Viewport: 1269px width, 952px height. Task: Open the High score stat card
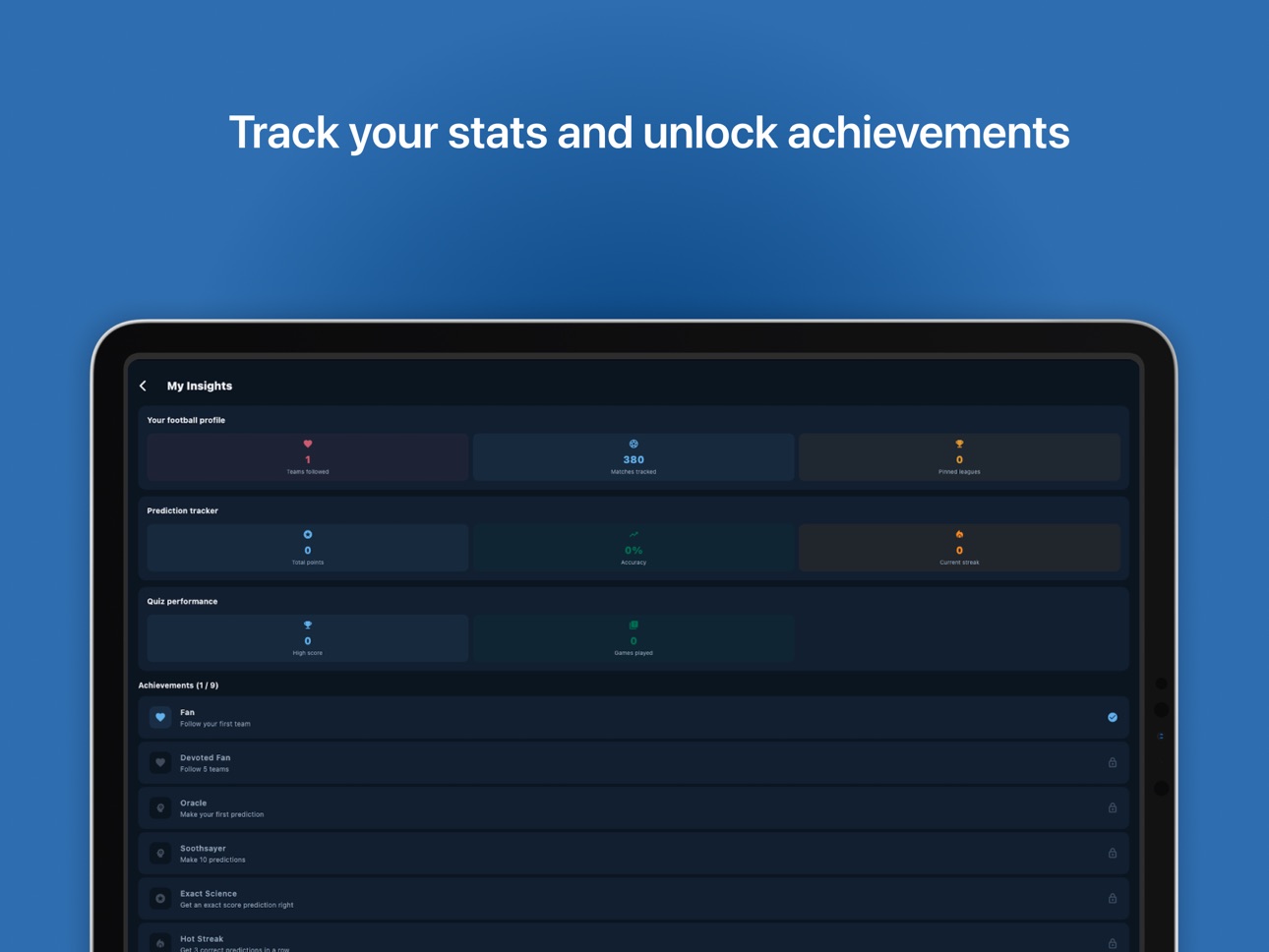click(x=308, y=638)
